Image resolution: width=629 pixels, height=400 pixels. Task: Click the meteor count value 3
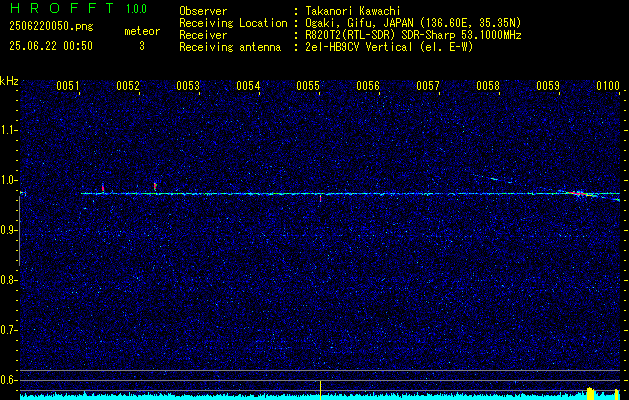click(x=142, y=46)
